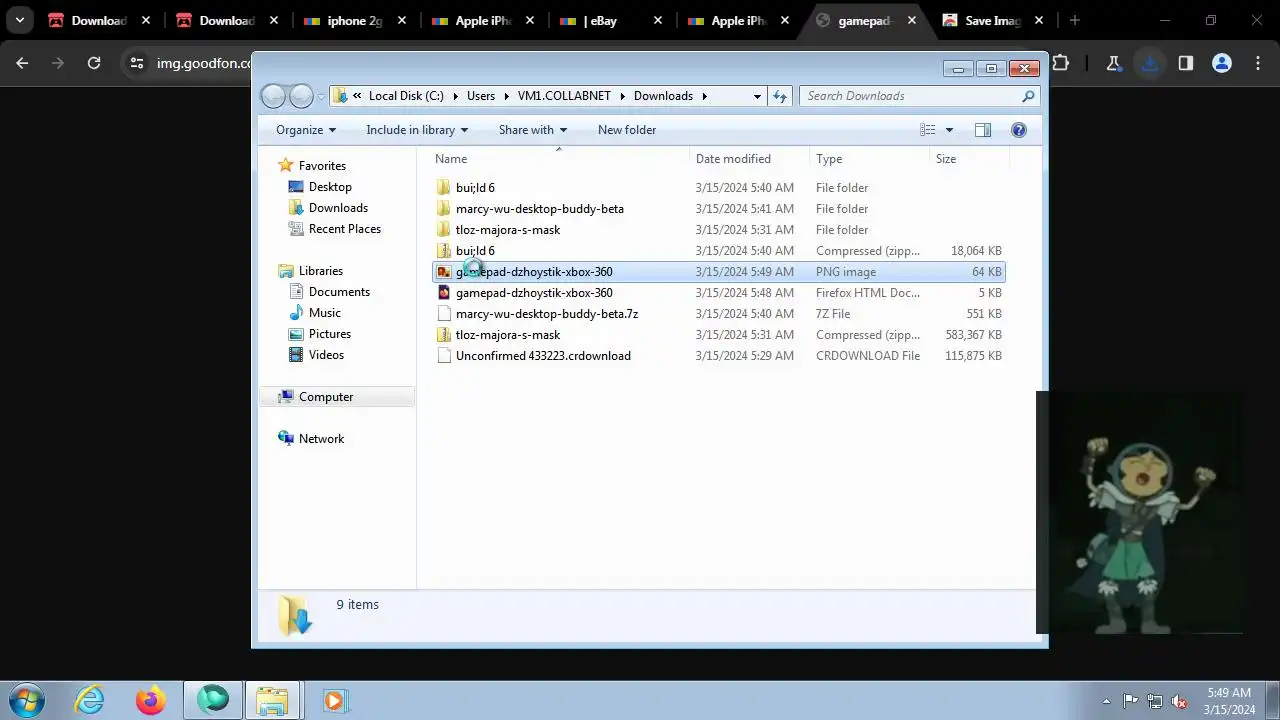Open the Organize menu
Screen dimensions: 1280x720
tap(306, 130)
